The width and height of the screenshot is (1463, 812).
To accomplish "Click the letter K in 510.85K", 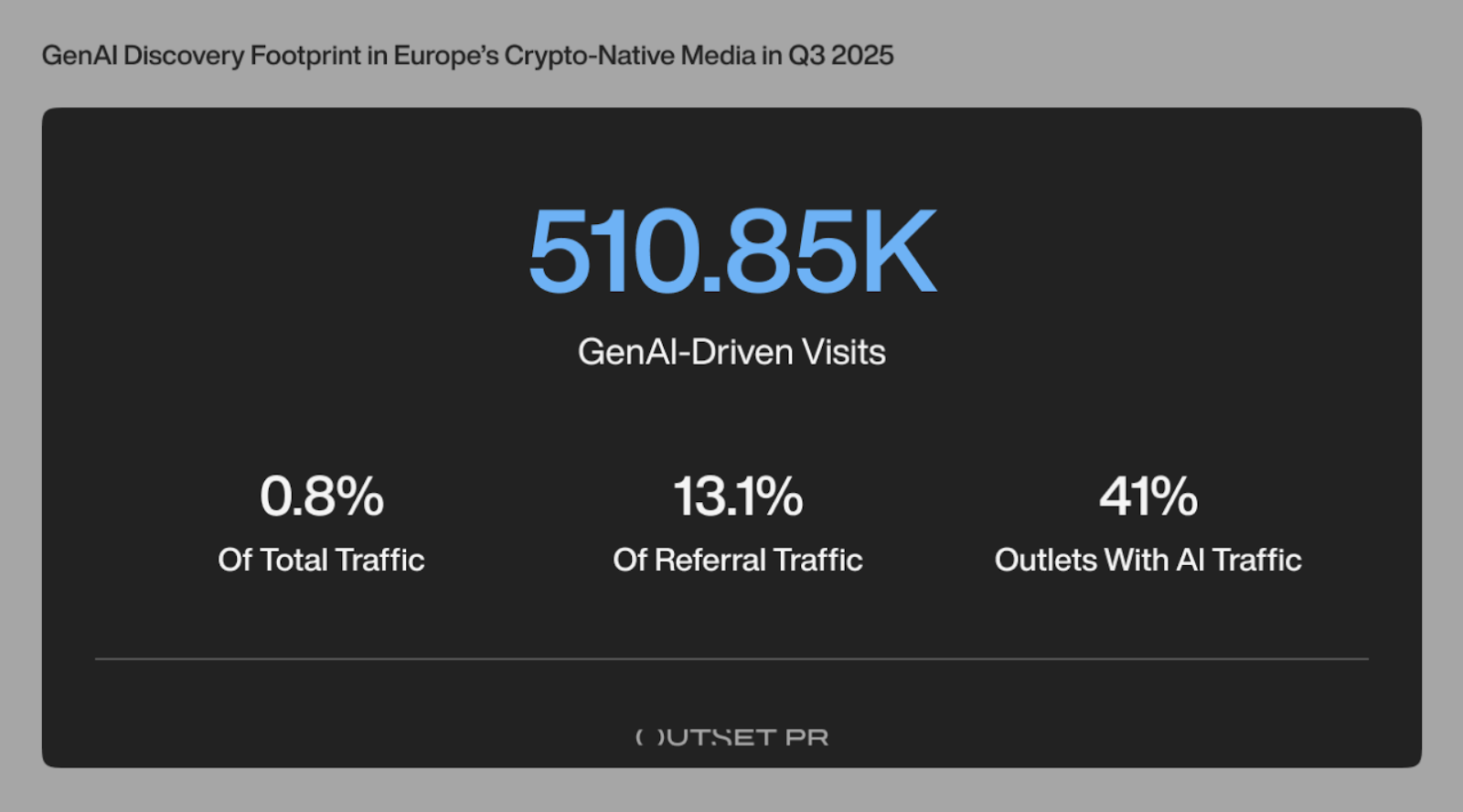I will [x=898, y=251].
